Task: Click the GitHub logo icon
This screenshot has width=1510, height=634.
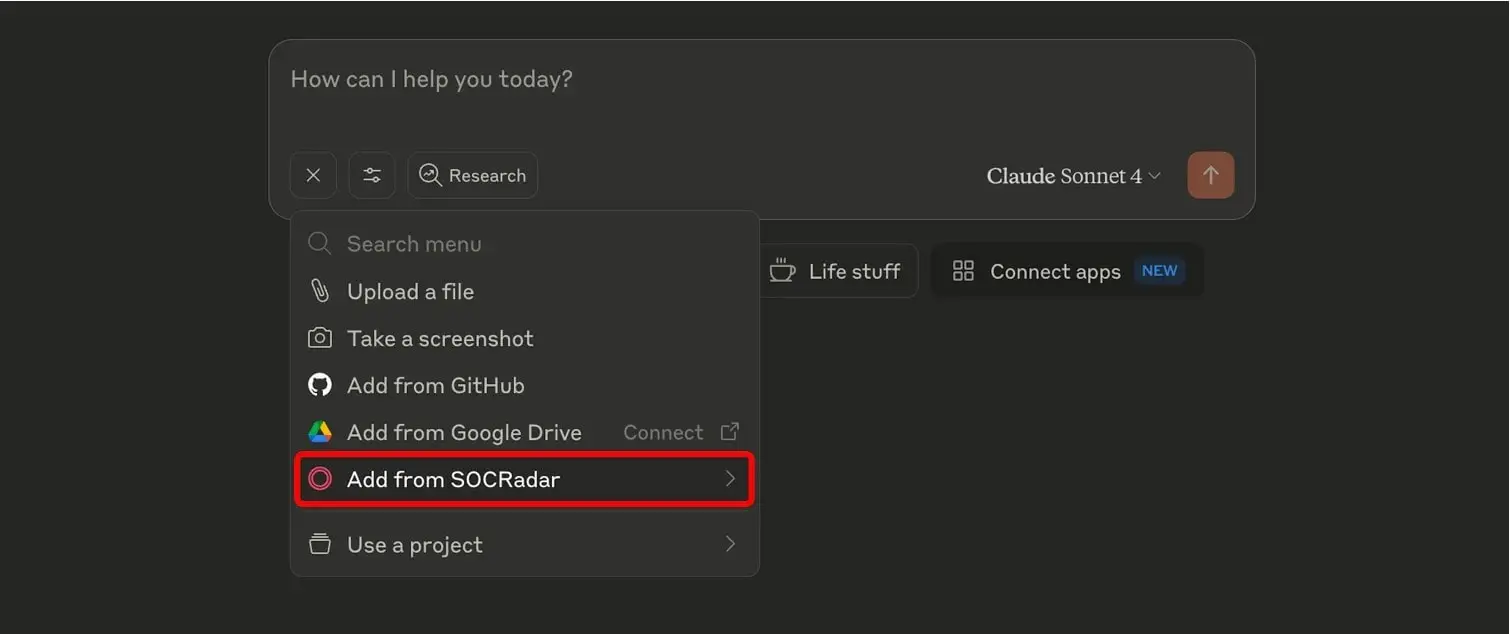Action: pyautogui.click(x=320, y=386)
